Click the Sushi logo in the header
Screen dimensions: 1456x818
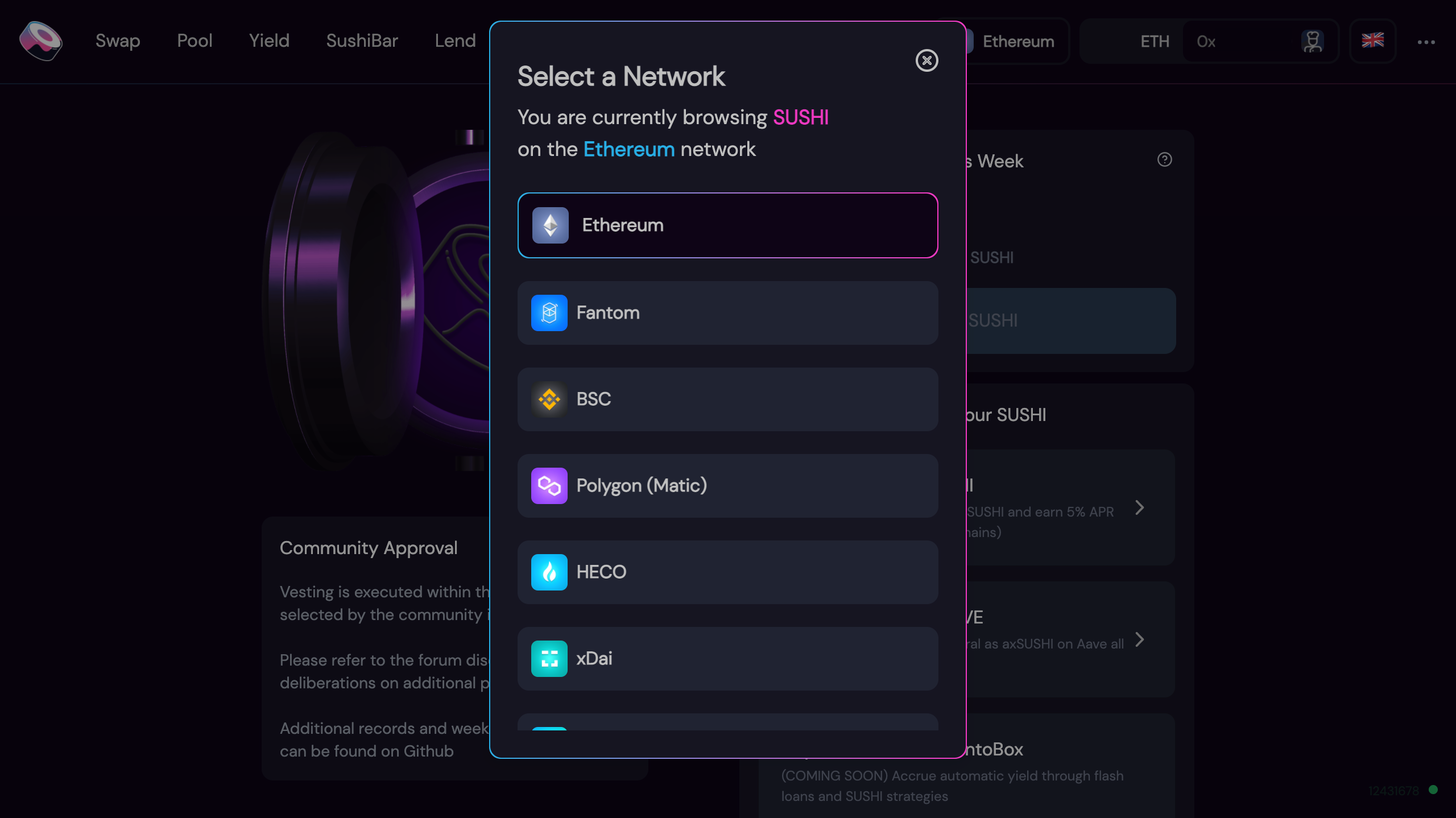pos(40,41)
